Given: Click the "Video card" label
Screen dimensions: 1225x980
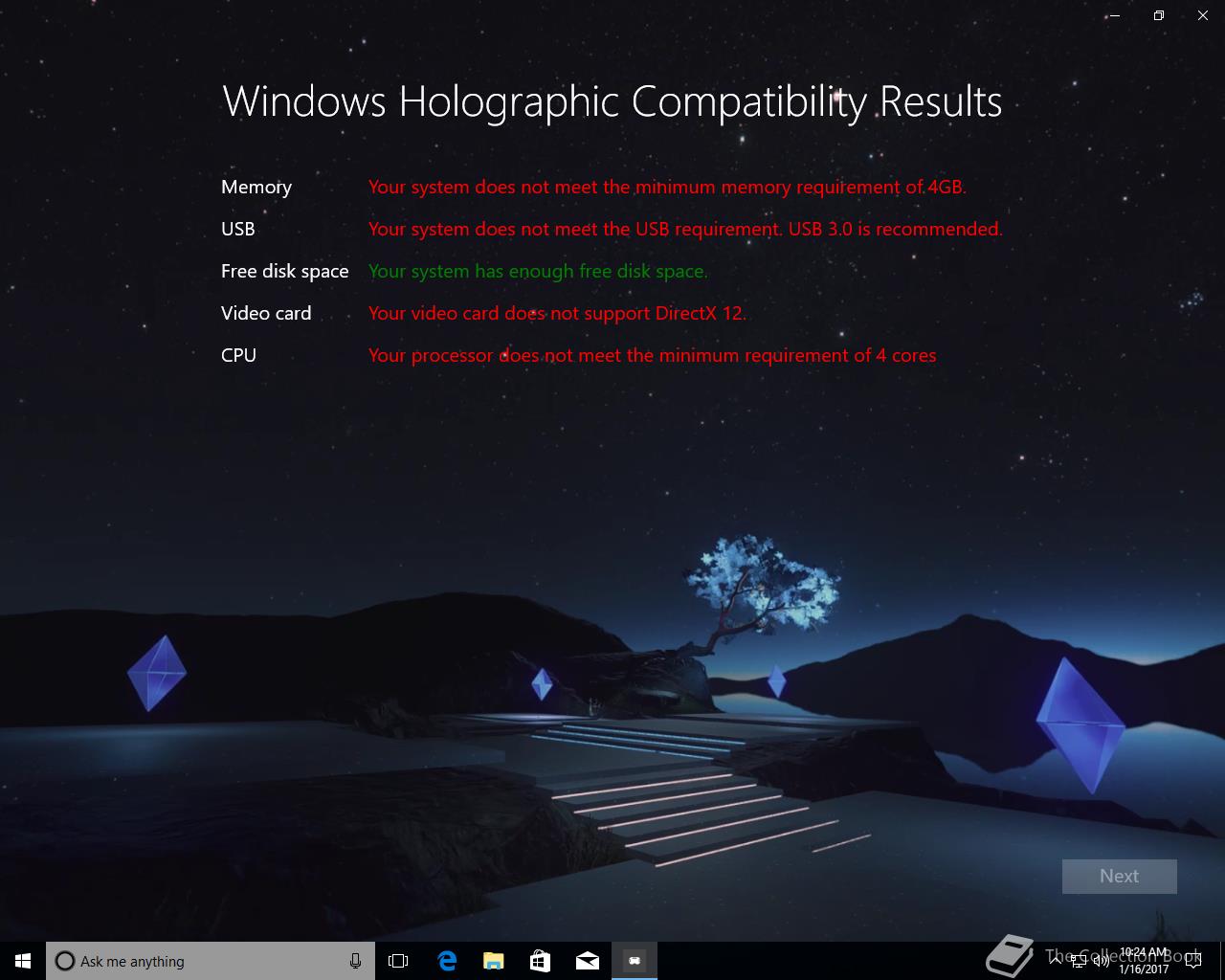Looking at the screenshot, I should (x=266, y=313).
